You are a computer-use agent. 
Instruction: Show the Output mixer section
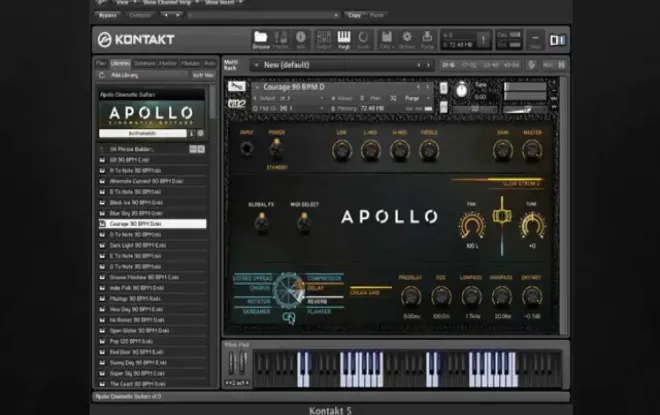point(324,40)
